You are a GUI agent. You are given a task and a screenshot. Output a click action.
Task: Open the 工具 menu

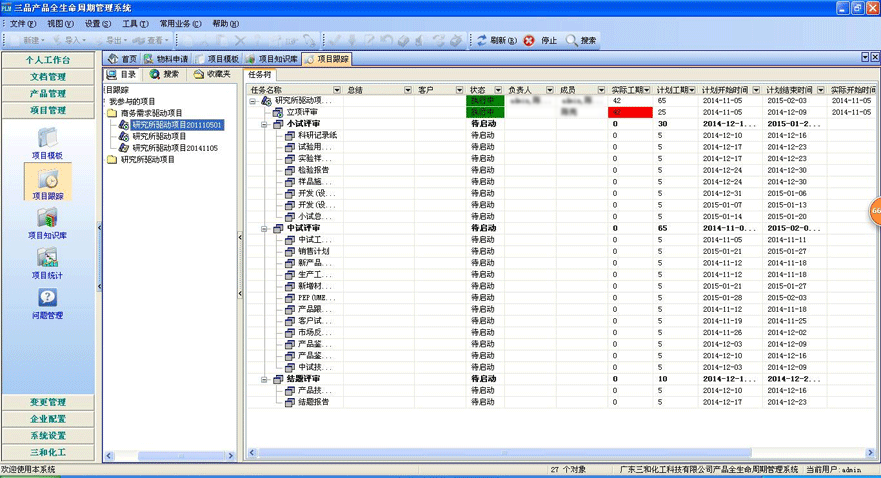point(135,22)
